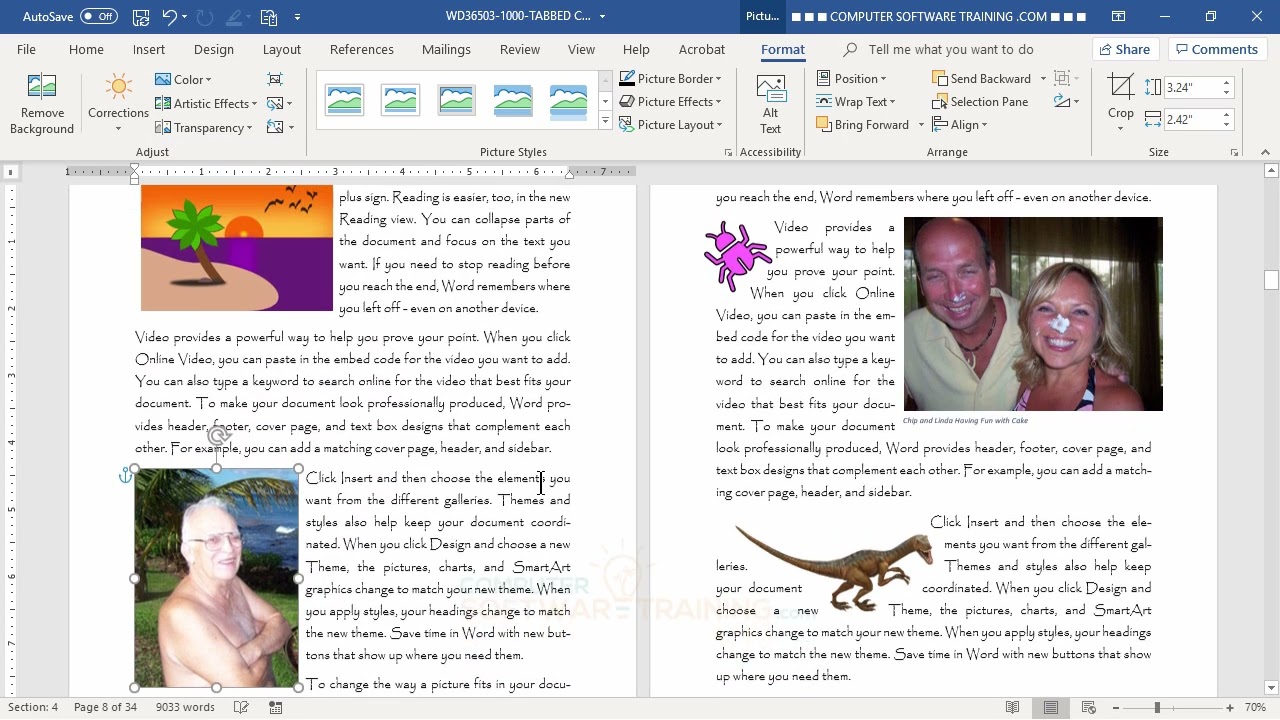Click the rotation handle above the selected photo

[217, 435]
